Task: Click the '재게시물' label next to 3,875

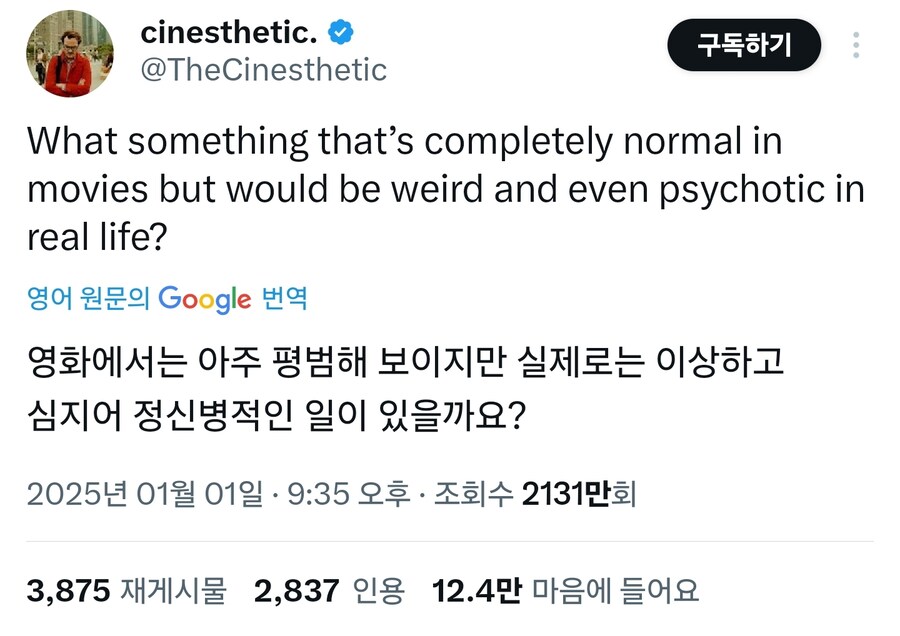Action: coord(175,590)
